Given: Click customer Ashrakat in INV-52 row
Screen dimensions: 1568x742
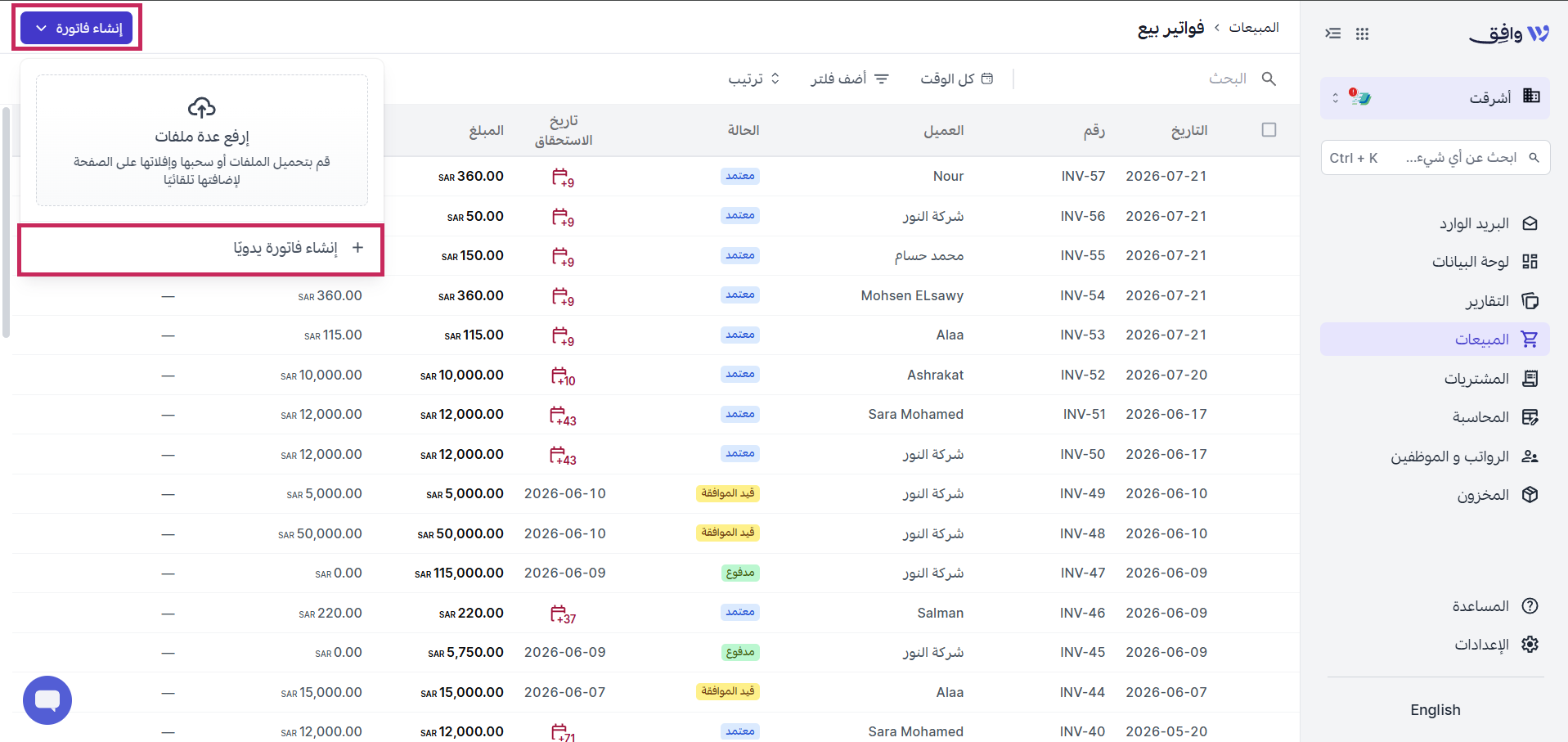Looking at the screenshot, I should point(935,375).
